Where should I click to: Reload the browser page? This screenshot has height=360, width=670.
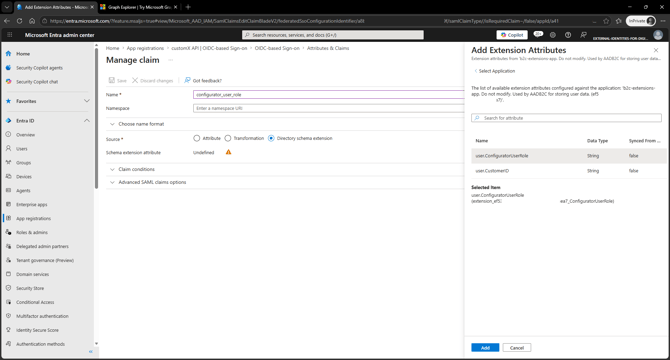click(20, 21)
